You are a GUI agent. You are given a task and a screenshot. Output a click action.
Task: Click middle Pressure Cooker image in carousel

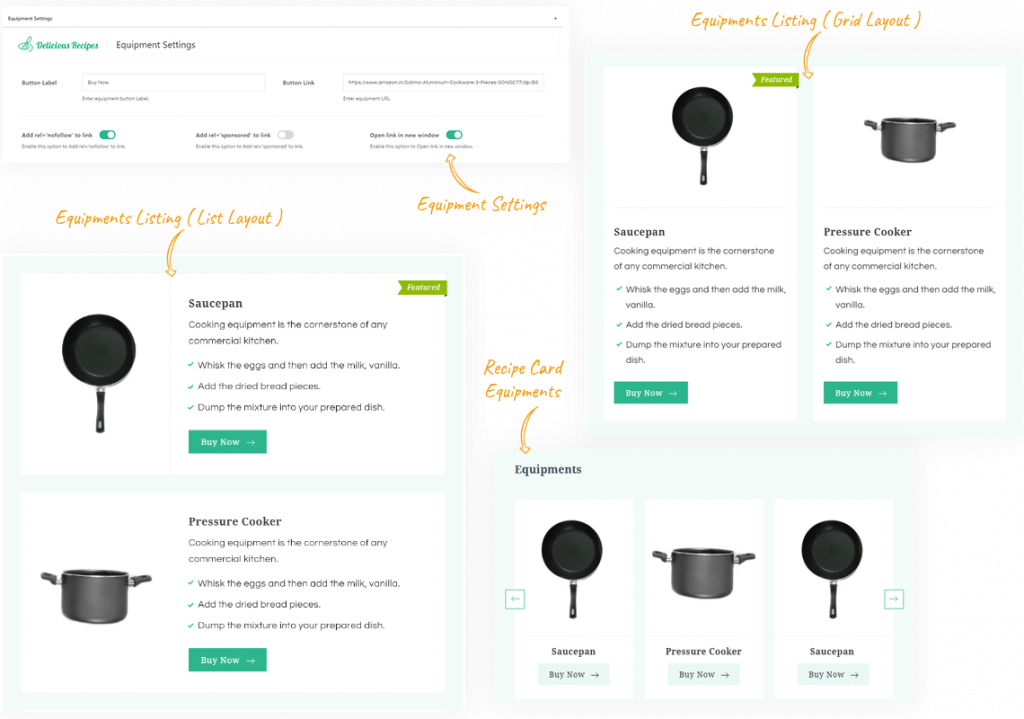coord(703,573)
